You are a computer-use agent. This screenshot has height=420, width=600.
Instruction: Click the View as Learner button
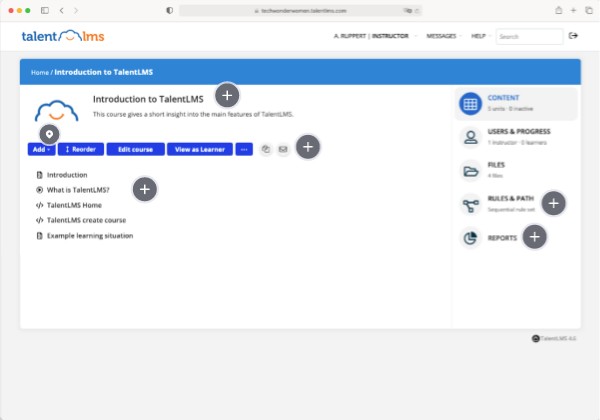199,149
